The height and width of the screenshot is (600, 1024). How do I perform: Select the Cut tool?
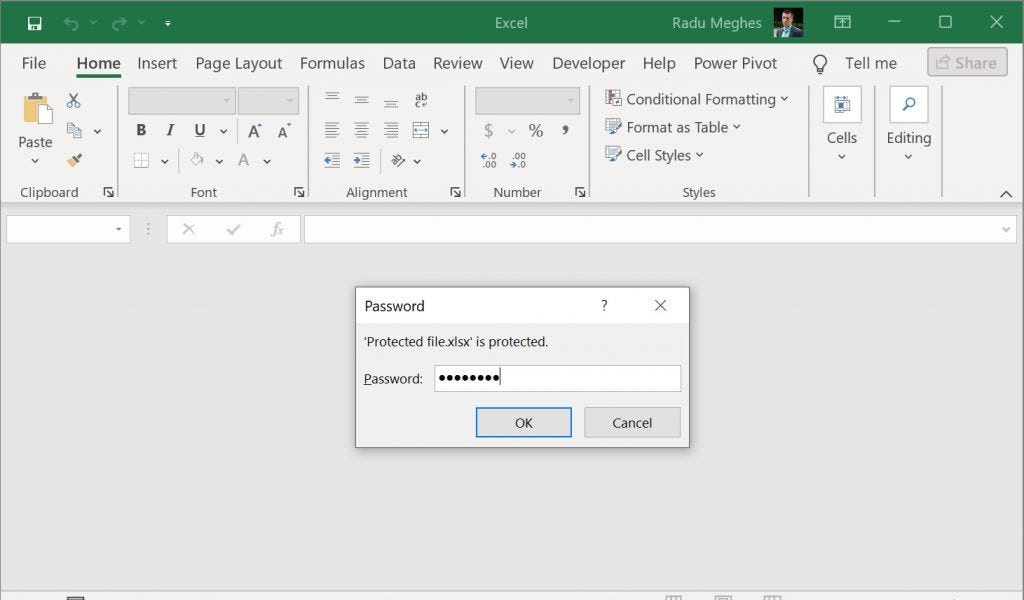tap(73, 101)
